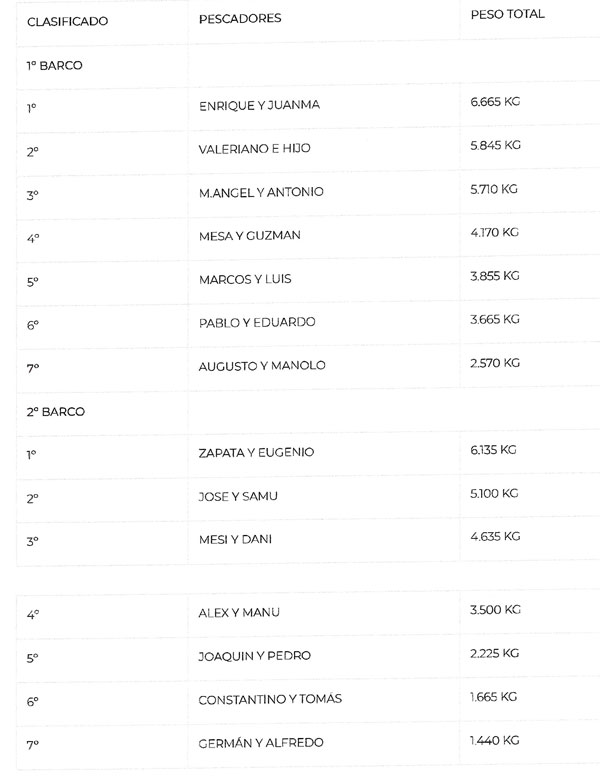Select the 2.225 KG weight cell
This screenshot has width=600, height=778.
click(x=495, y=653)
